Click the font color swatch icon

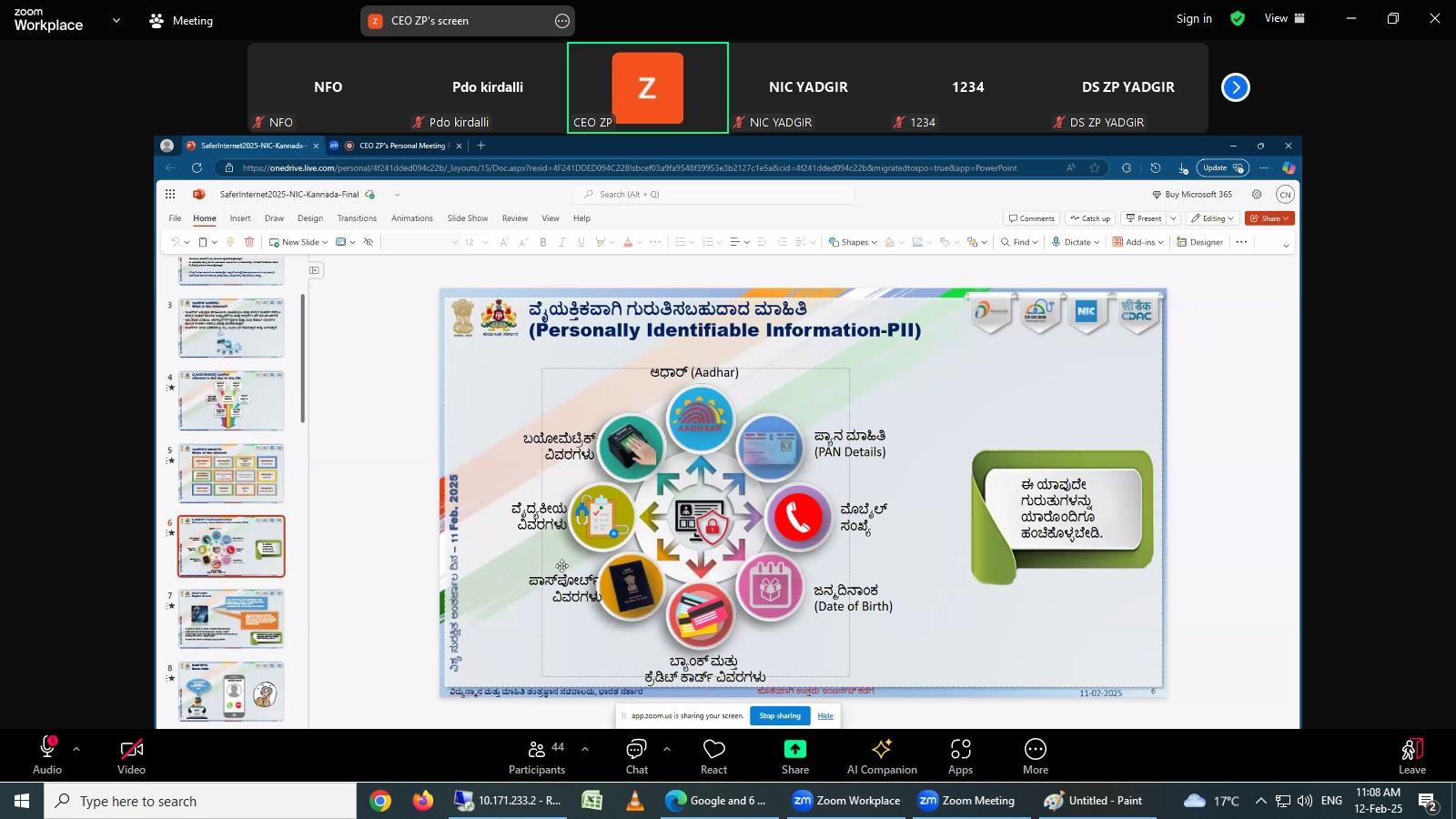628,242
